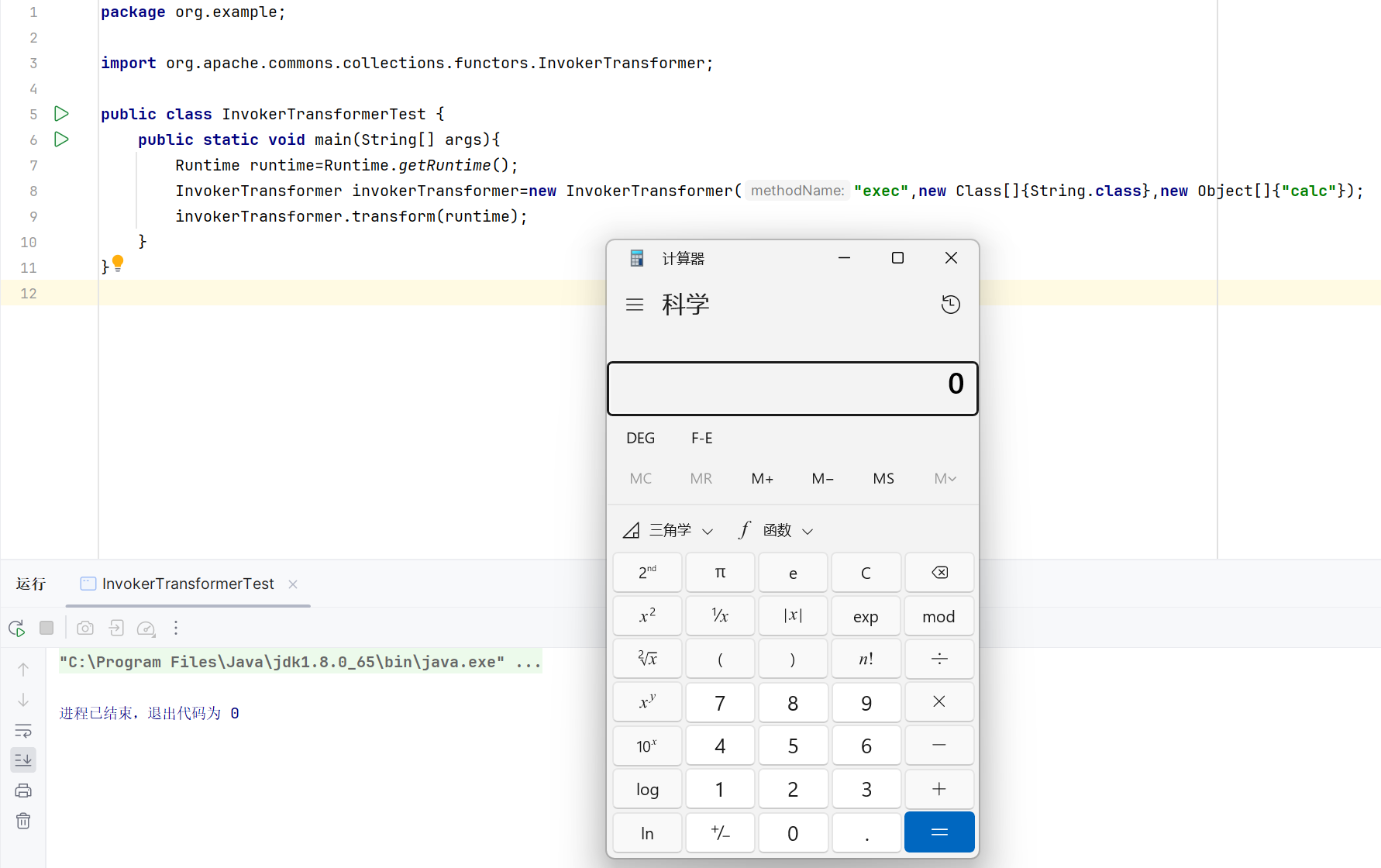This screenshot has width=1381, height=868.
Task: Click the right parenthesis key
Action: [793, 659]
